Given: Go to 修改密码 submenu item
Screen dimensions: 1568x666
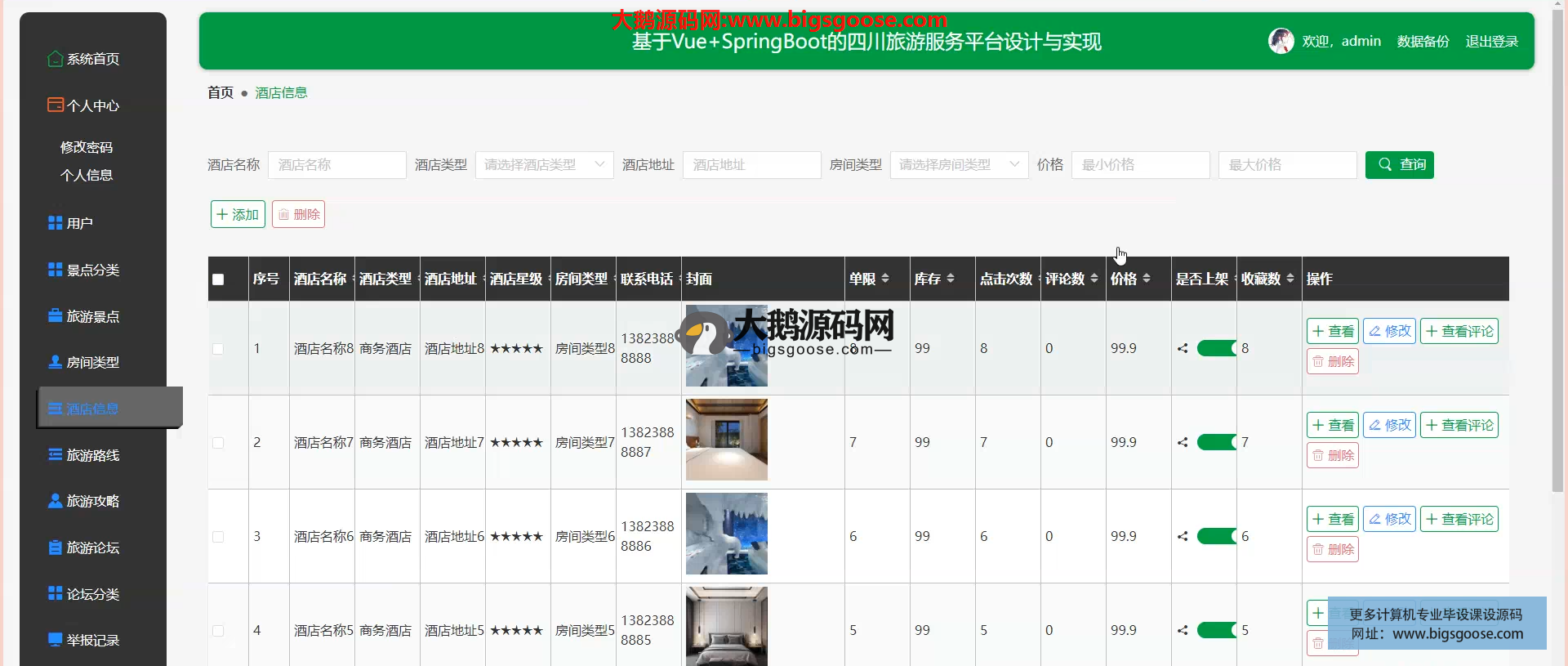Looking at the screenshot, I should 87,147.
